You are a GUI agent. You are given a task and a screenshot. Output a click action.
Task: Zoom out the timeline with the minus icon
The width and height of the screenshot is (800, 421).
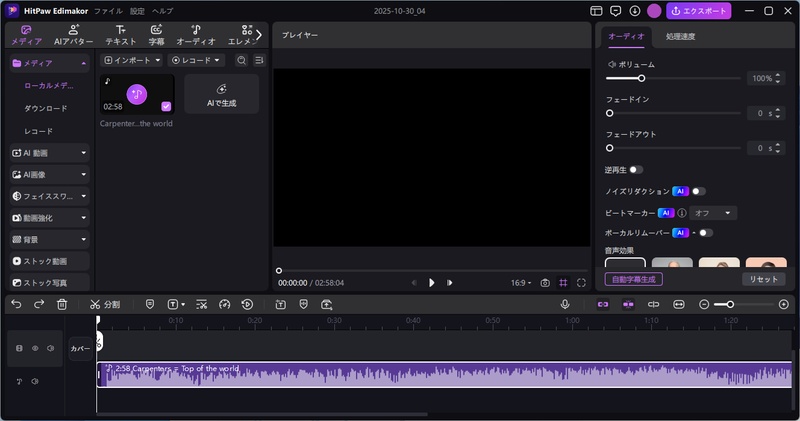pos(704,305)
